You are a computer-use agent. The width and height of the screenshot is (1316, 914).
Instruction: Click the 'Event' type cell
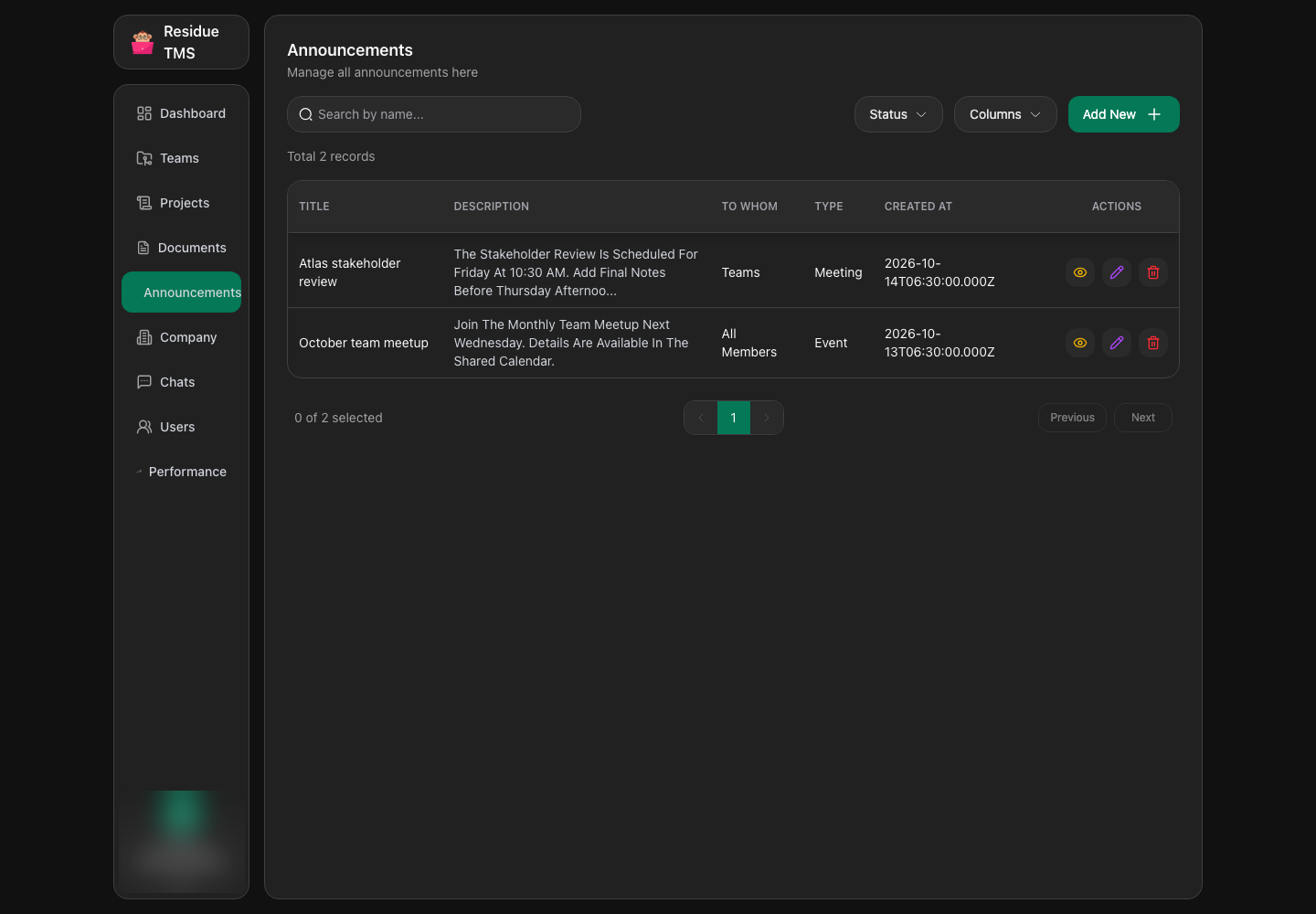pos(831,343)
